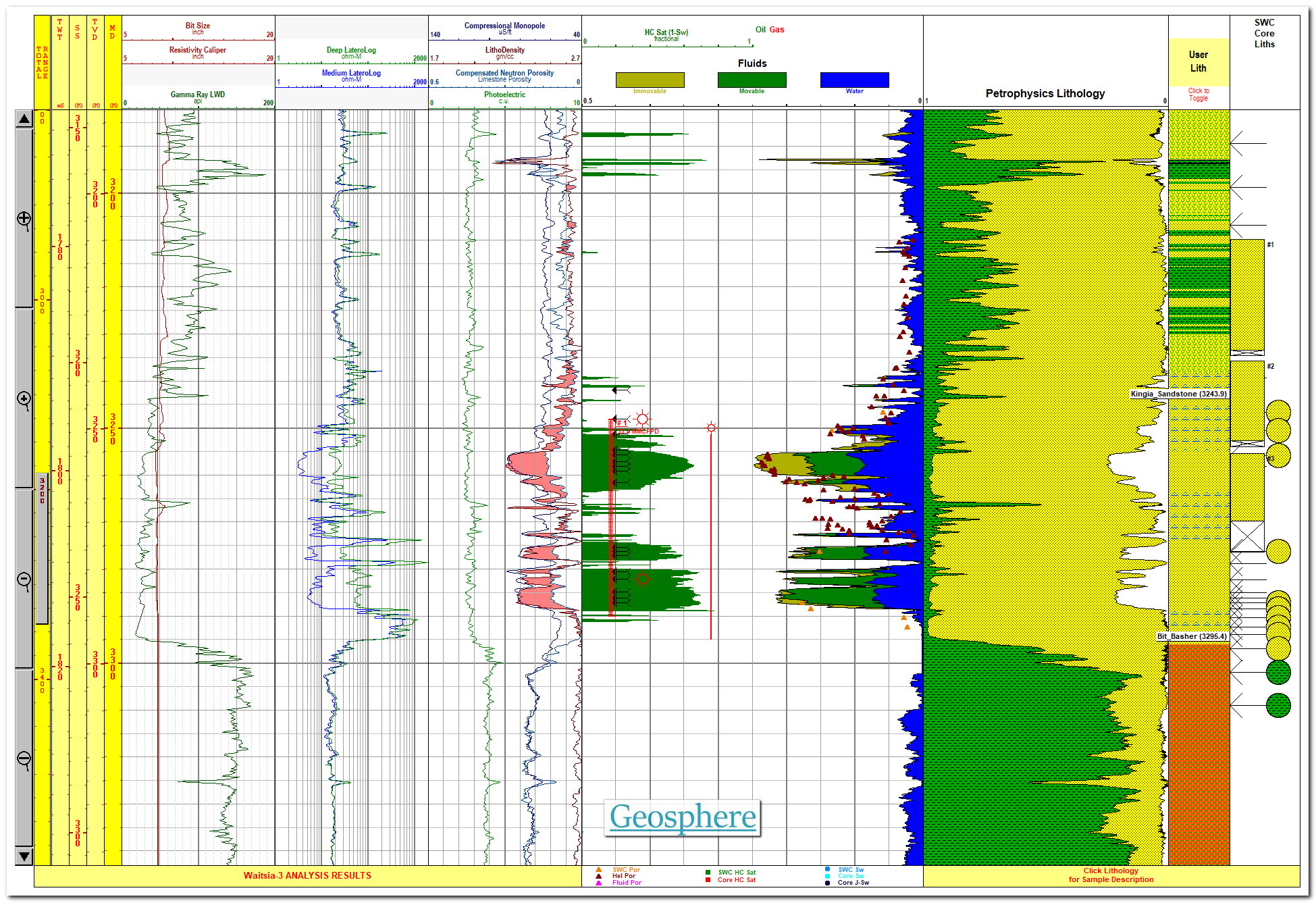Viewport: 1316px width, 903px height.
Task: Select the Deep LateroLog curve header
Action: [x=351, y=50]
